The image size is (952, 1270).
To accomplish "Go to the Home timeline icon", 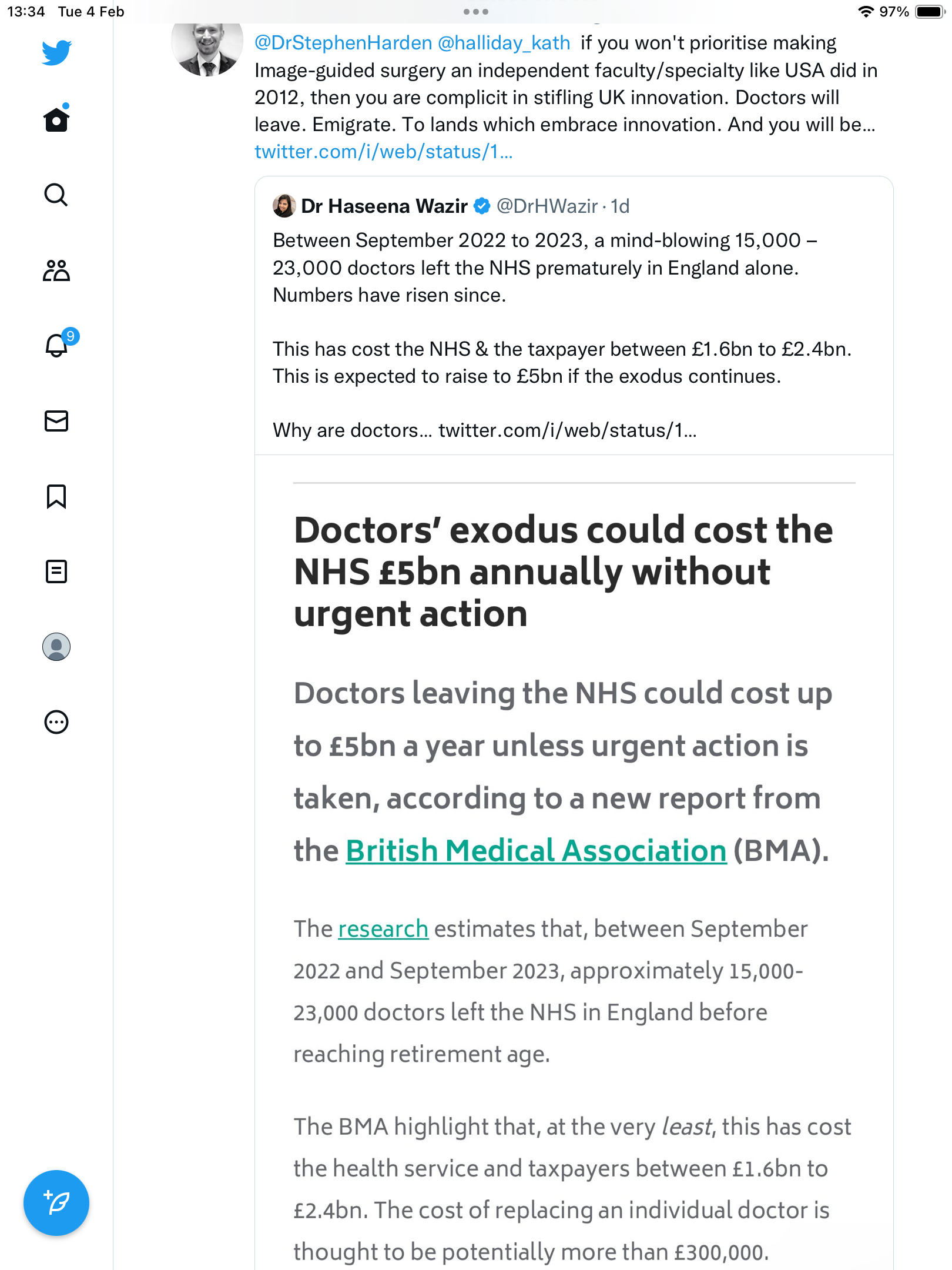I will pos(56,119).
